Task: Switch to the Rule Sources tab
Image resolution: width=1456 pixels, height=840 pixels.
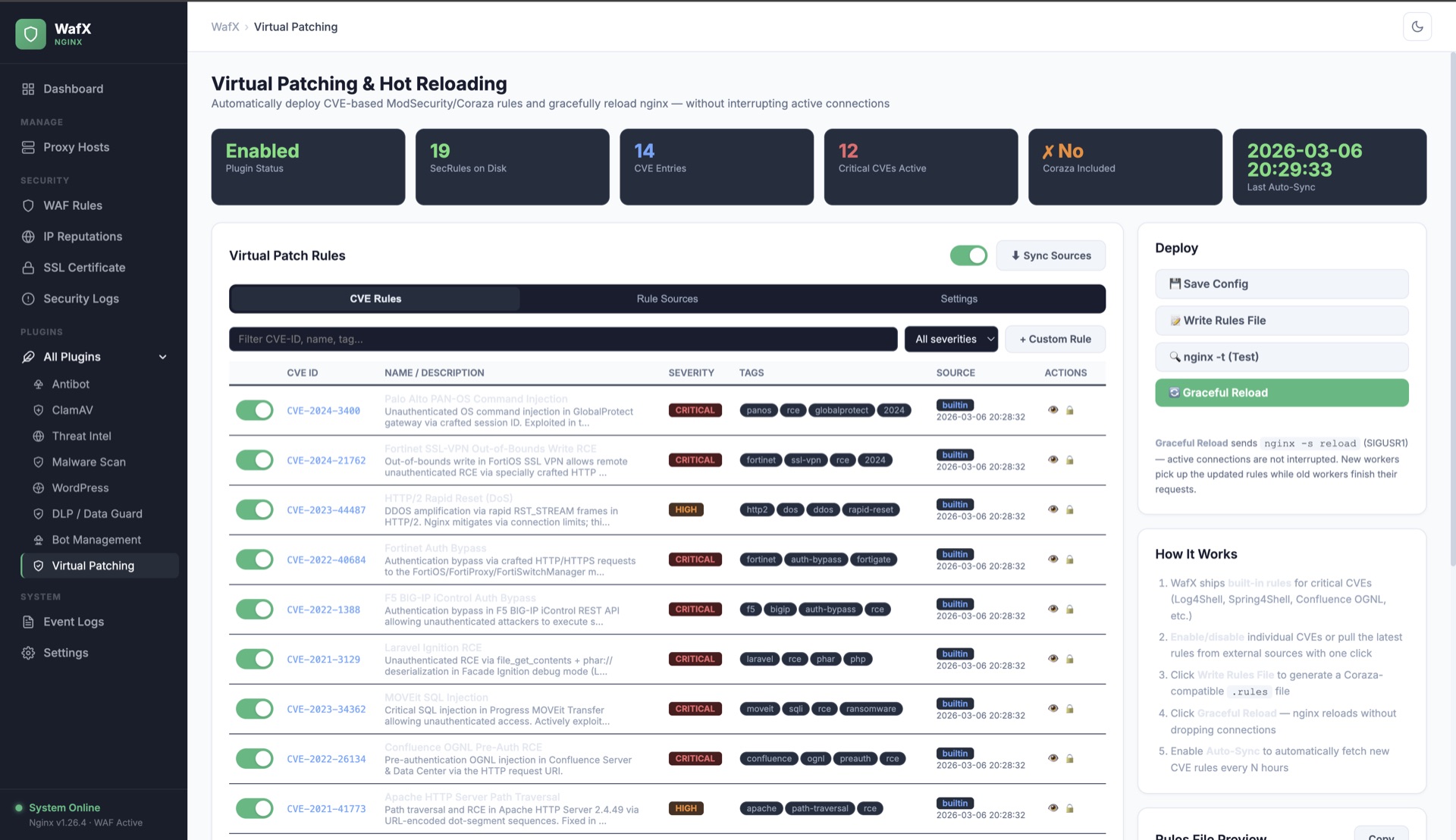Action: [x=667, y=299]
